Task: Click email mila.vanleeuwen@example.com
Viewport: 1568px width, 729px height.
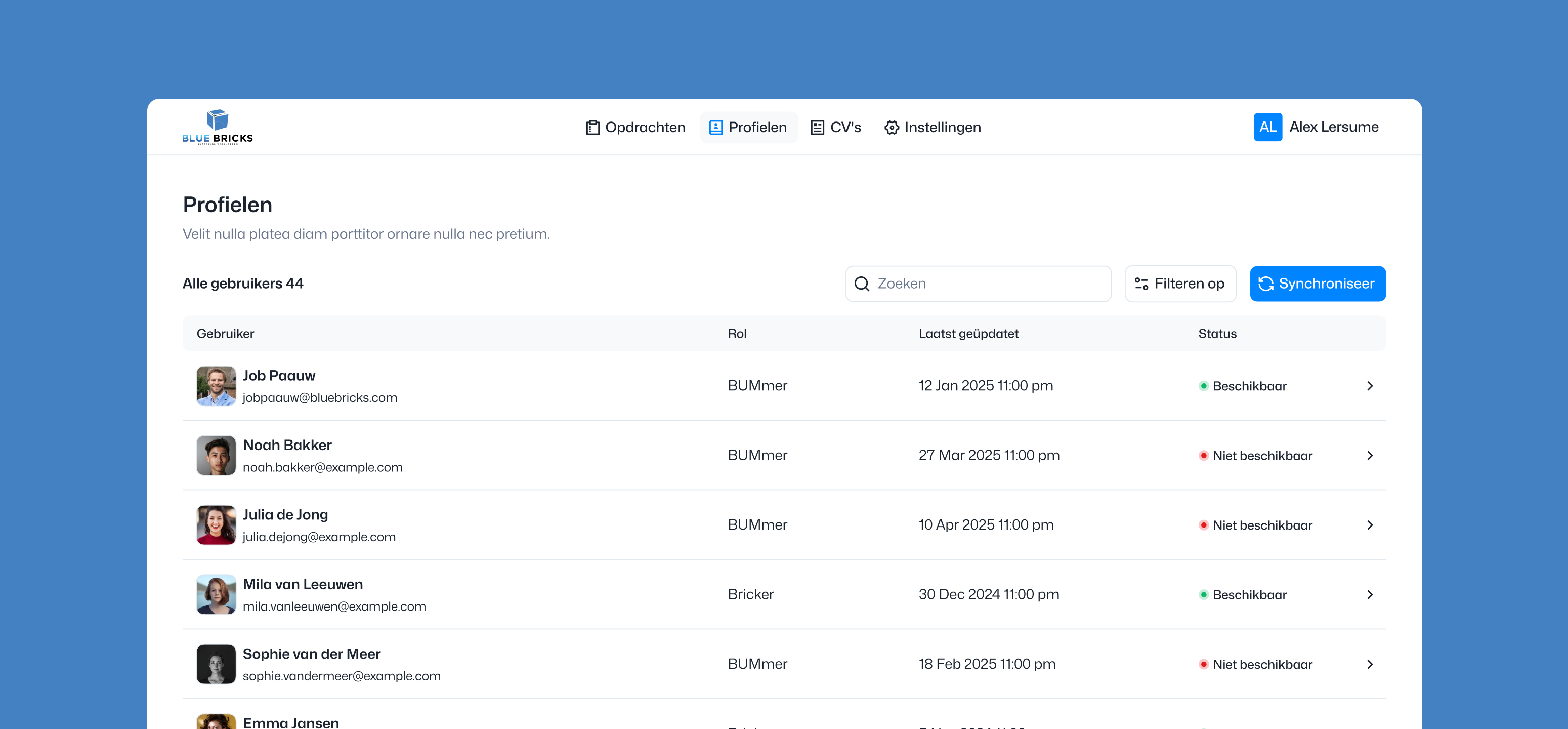Action: point(334,605)
